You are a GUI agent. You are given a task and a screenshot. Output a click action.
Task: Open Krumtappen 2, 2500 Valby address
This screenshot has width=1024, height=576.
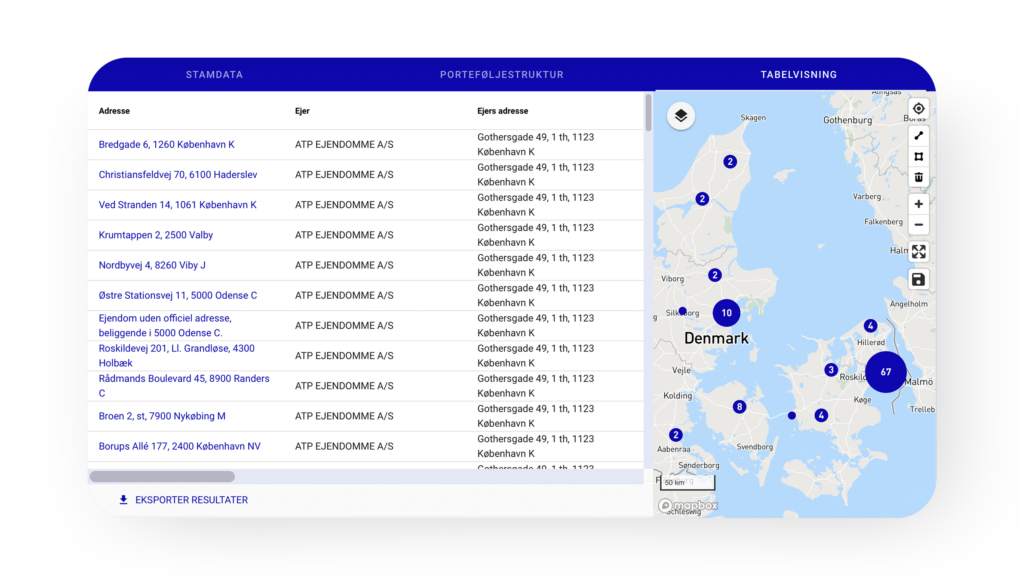[155, 235]
